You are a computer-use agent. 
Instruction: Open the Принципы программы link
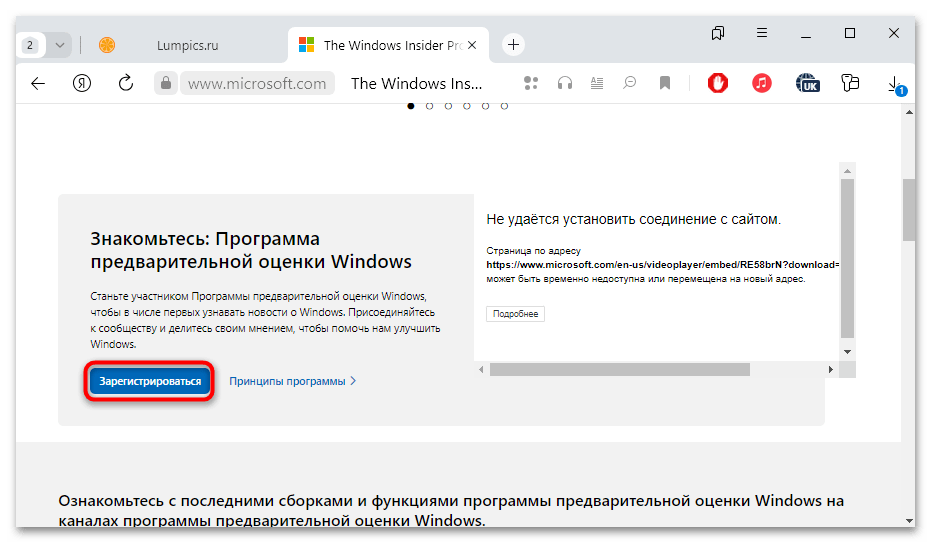(293, 381)
